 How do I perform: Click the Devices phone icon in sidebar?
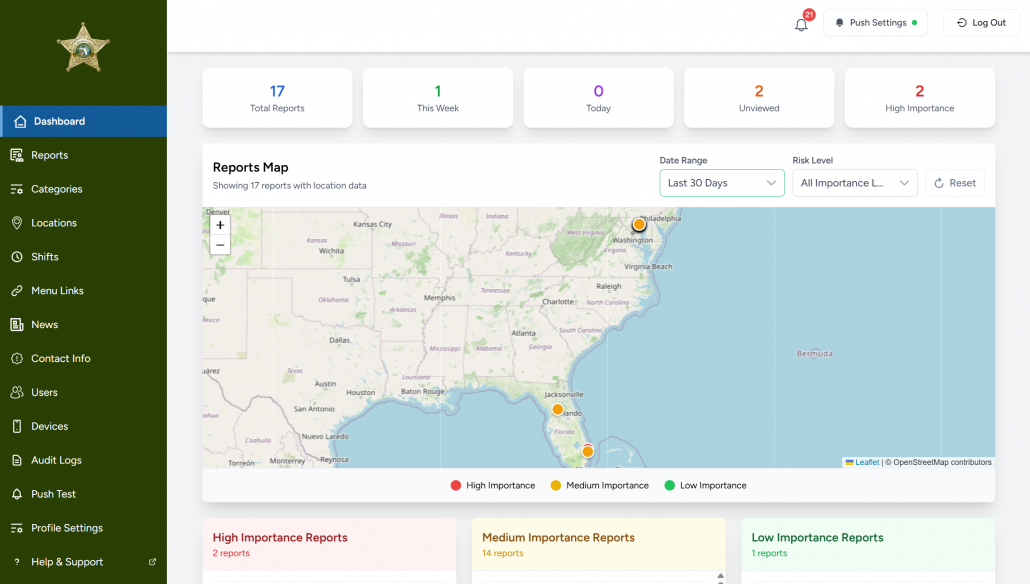pyautogui.click(x=17, y=426)
